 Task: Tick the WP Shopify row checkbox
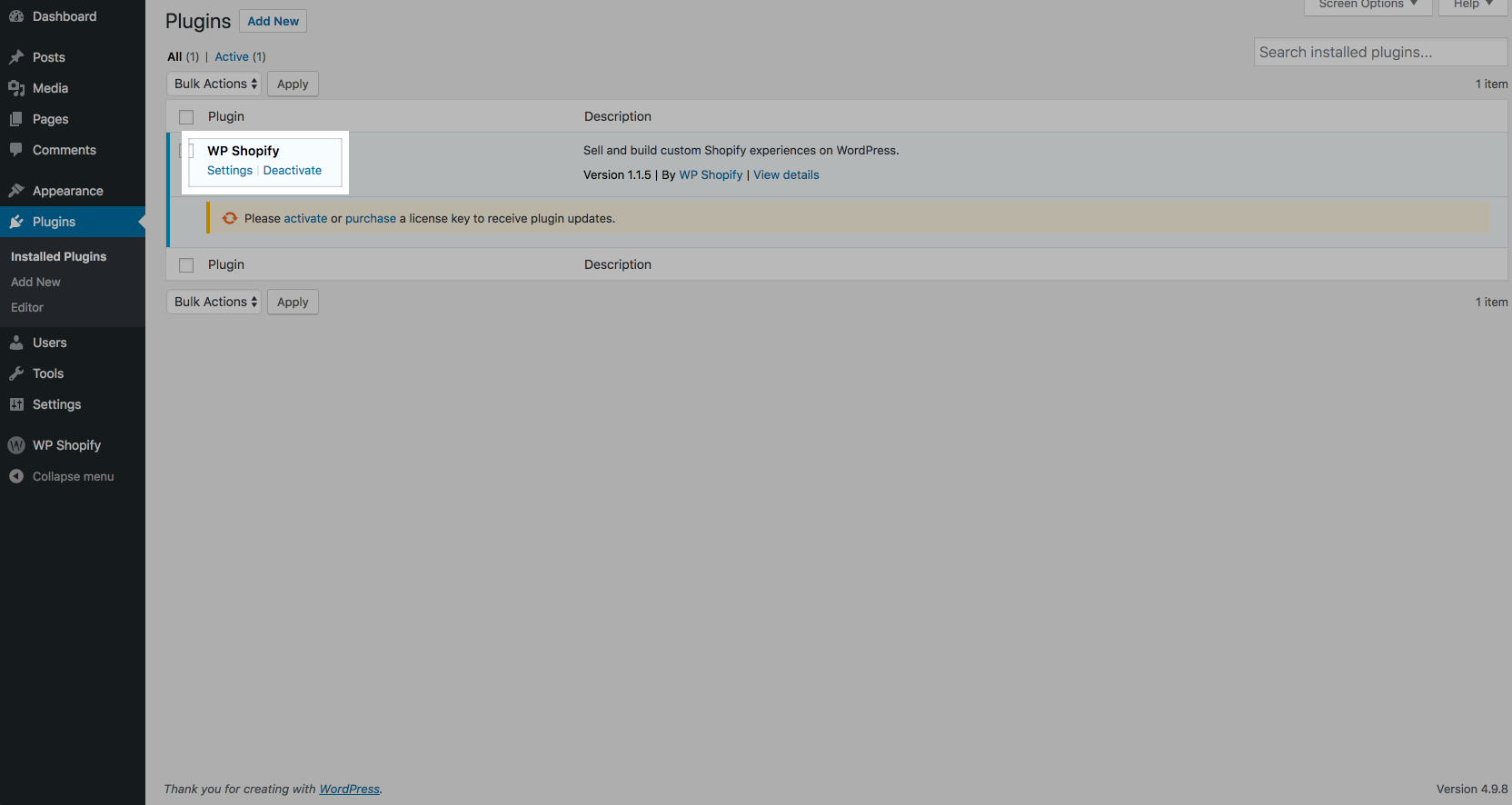186,151
